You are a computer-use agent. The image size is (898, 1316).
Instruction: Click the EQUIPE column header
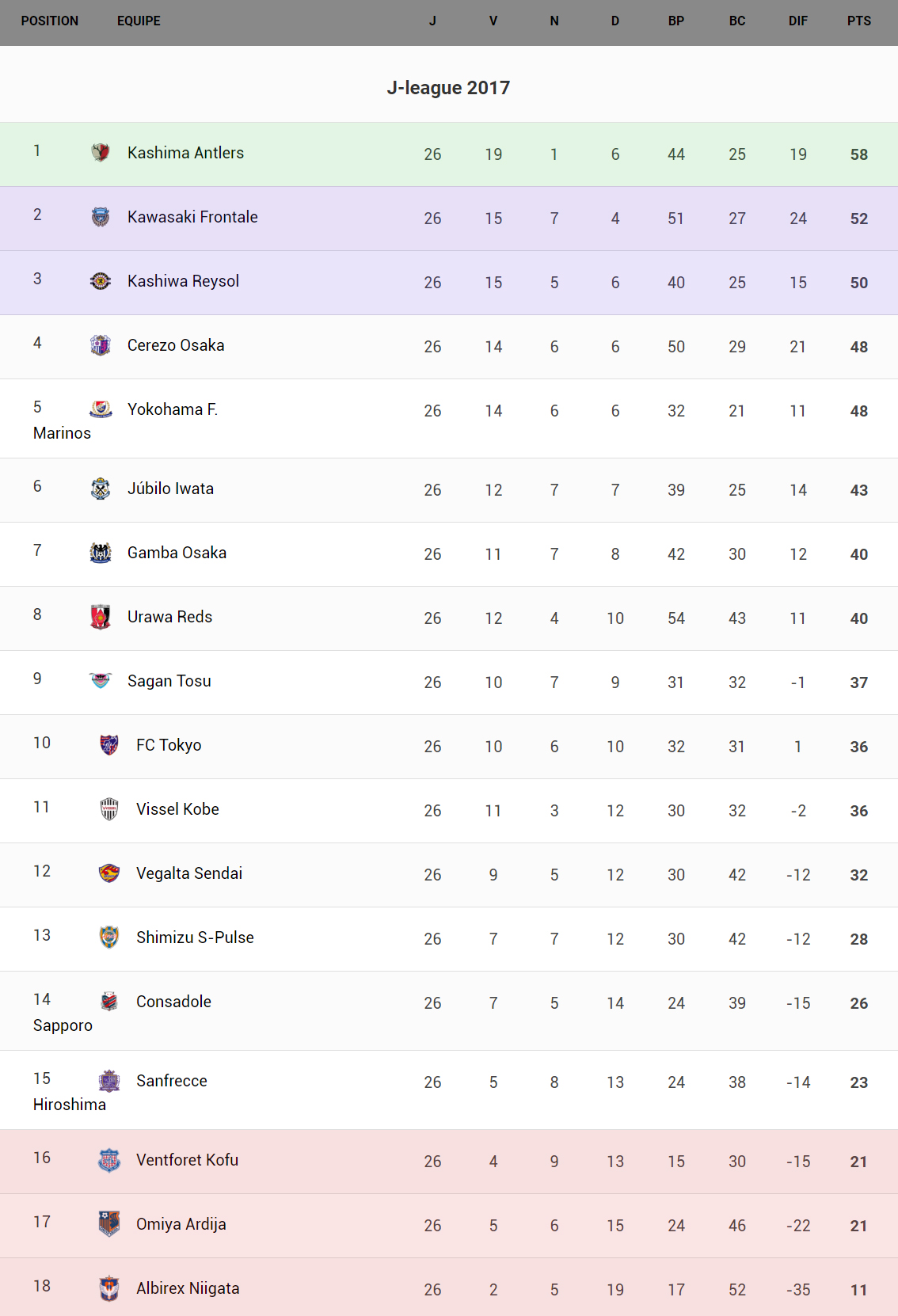pyautogui.click(x=139, y=21)
